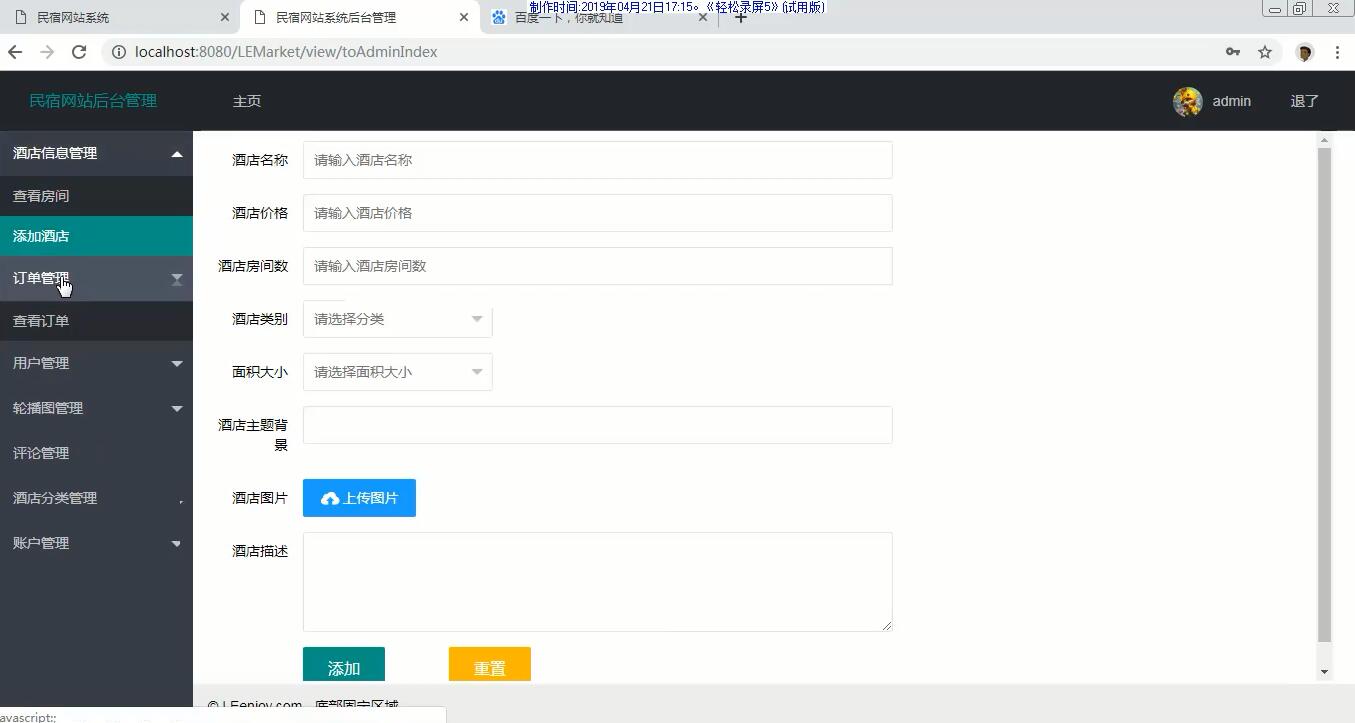The width and height of the screenshot is (1355, 723).
Task: Click the 酒店价格 input field
Action: 597,213
